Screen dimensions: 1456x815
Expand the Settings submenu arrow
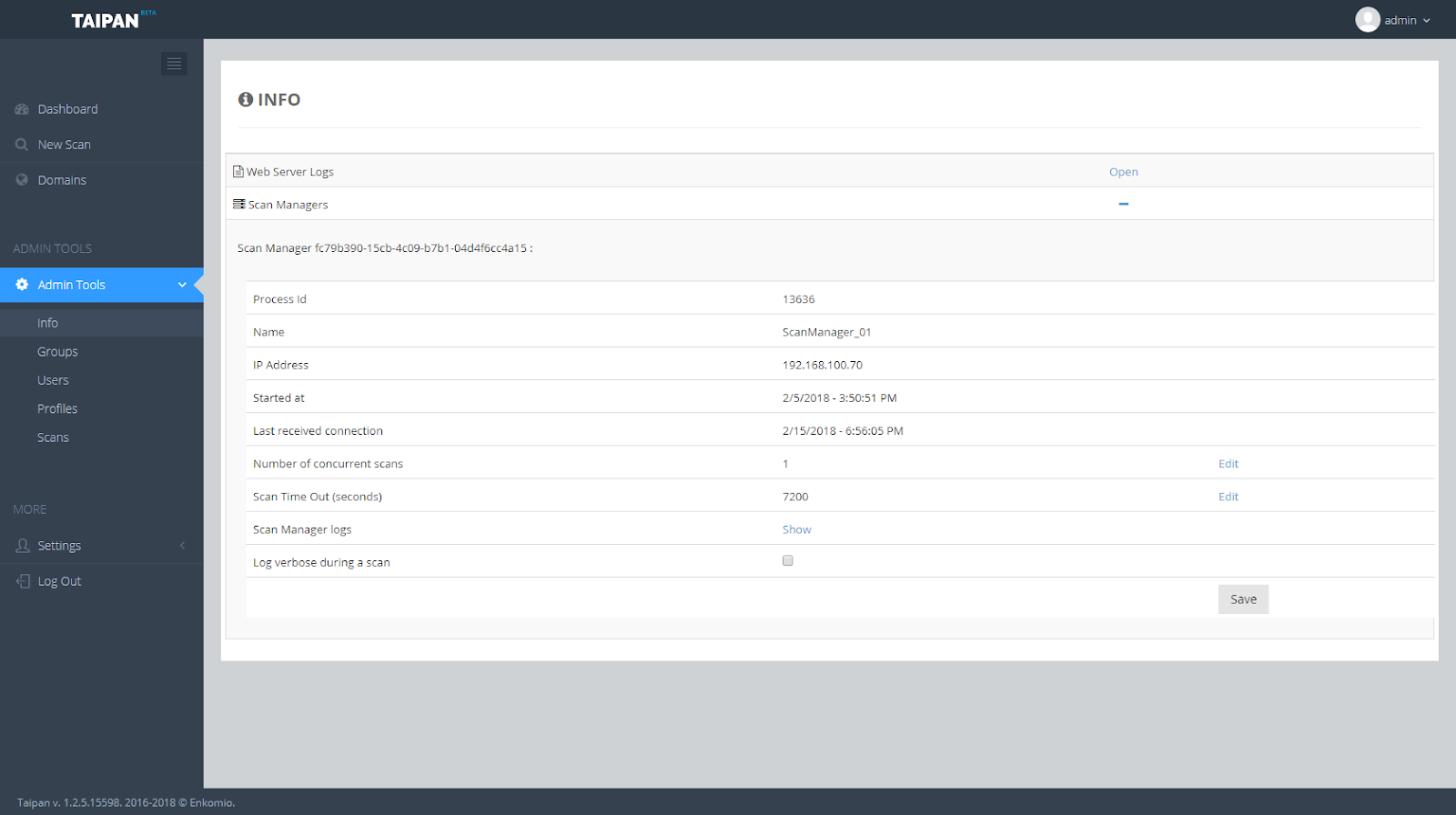click(182, 546)
